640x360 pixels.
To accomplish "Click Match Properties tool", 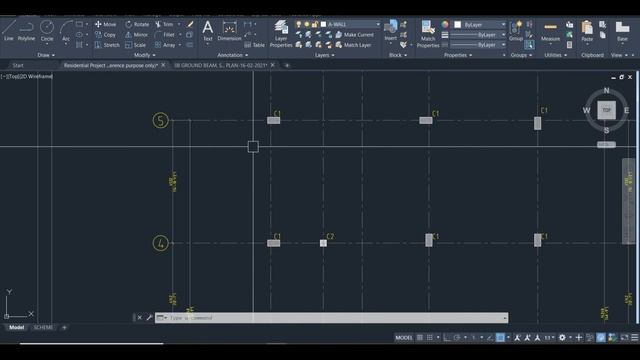I will click(x=428, y=33).
